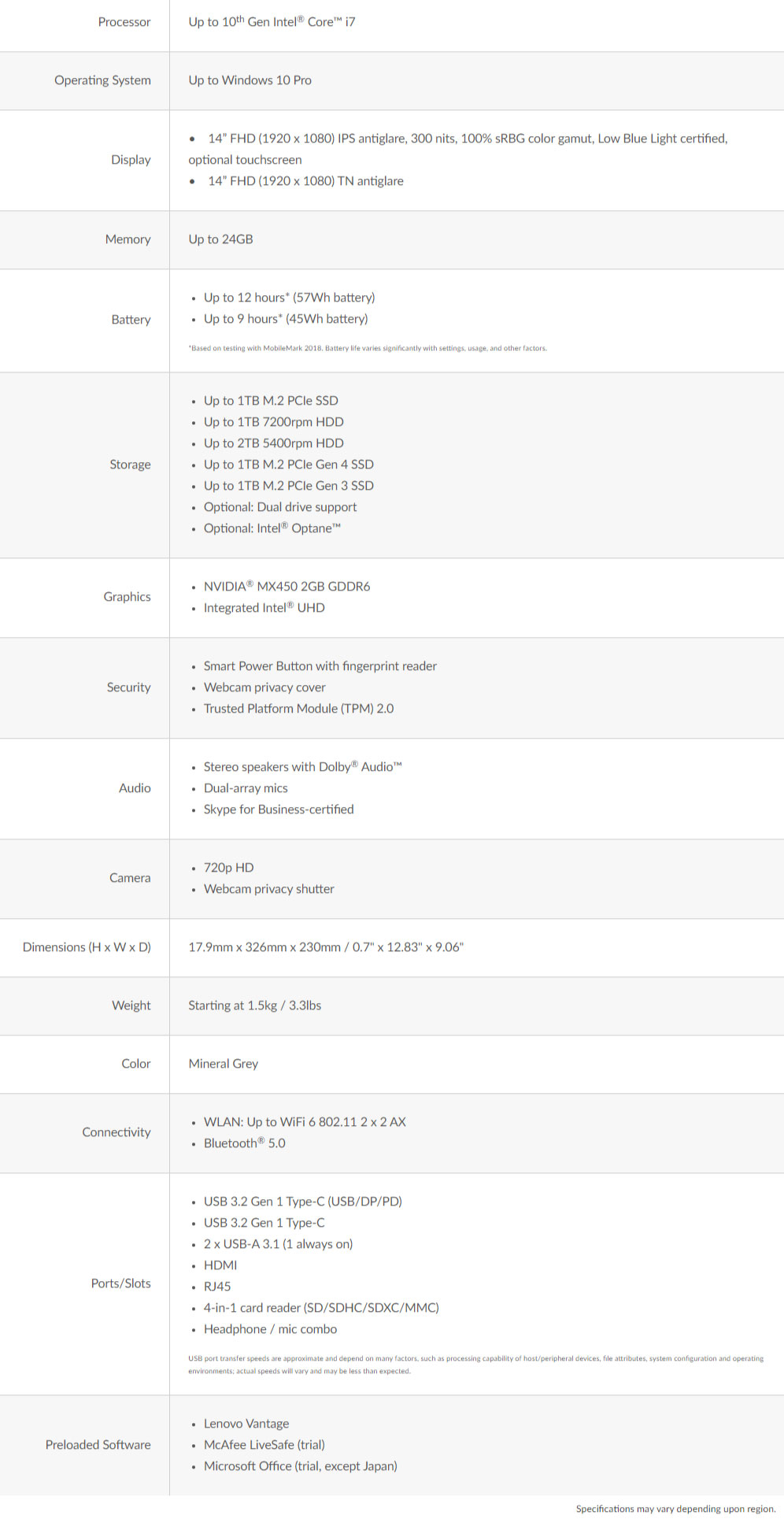
Task: Click the Processor row label
Action: point(124,22)
